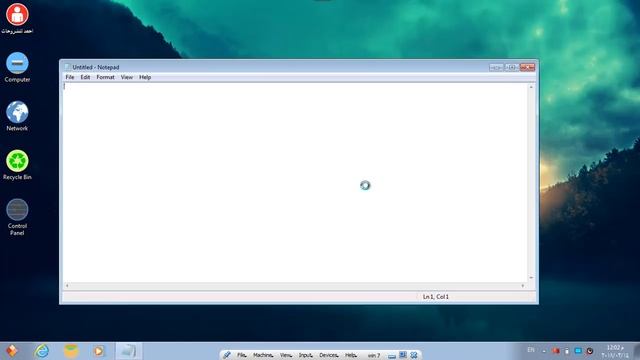The image size is (640, 360).
Task: Click the mini toolbar exit fullscreen icon
Action: (x=403, y=355)
